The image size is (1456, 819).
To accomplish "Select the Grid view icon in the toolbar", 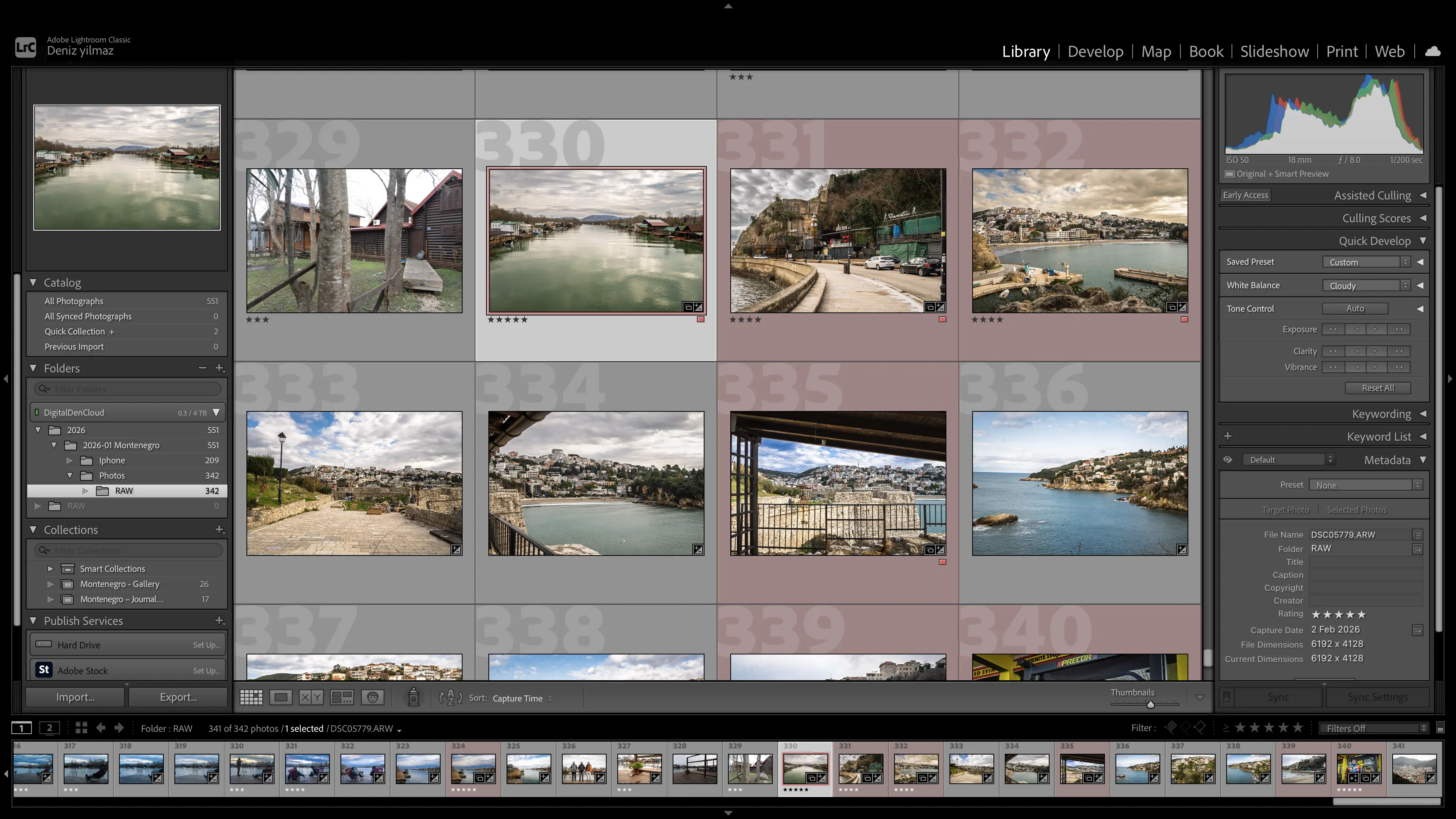I will (x=251, y=697).
